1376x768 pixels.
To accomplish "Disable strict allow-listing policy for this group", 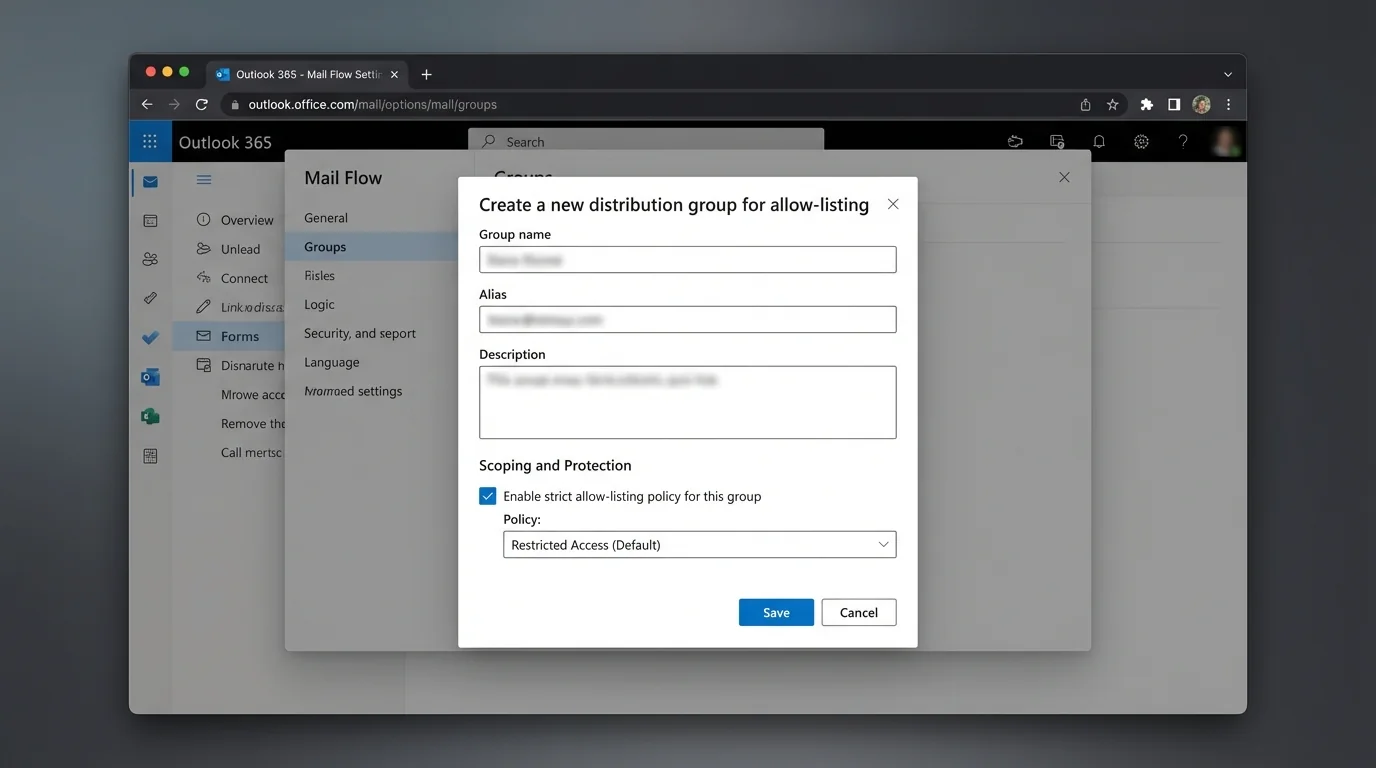I will [x=487, y=495].
